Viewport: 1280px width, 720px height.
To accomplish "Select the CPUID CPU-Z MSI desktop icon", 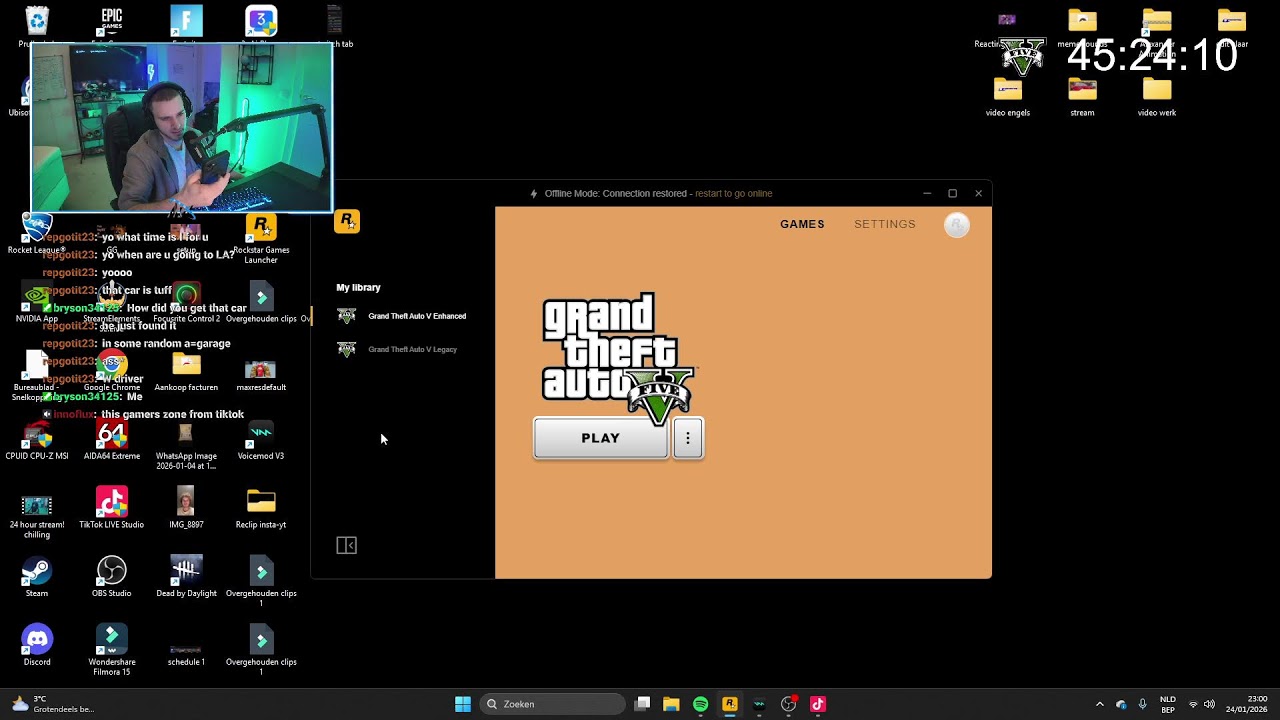I will click(37, 440).
